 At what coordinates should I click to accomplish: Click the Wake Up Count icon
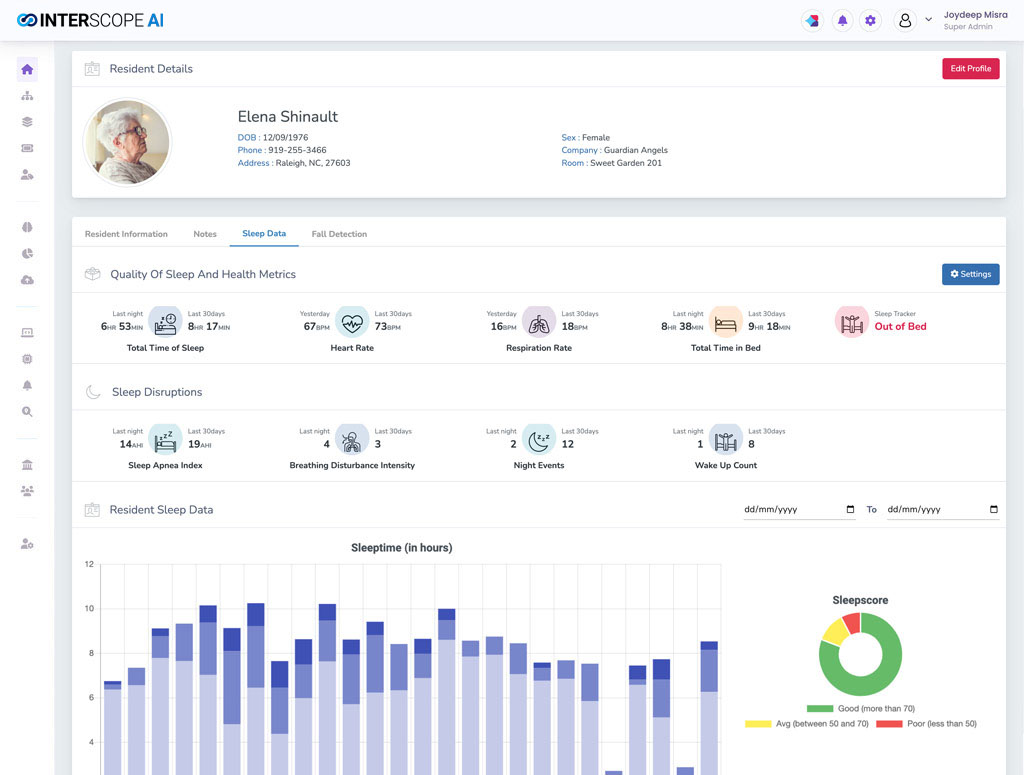pos(726,439)
